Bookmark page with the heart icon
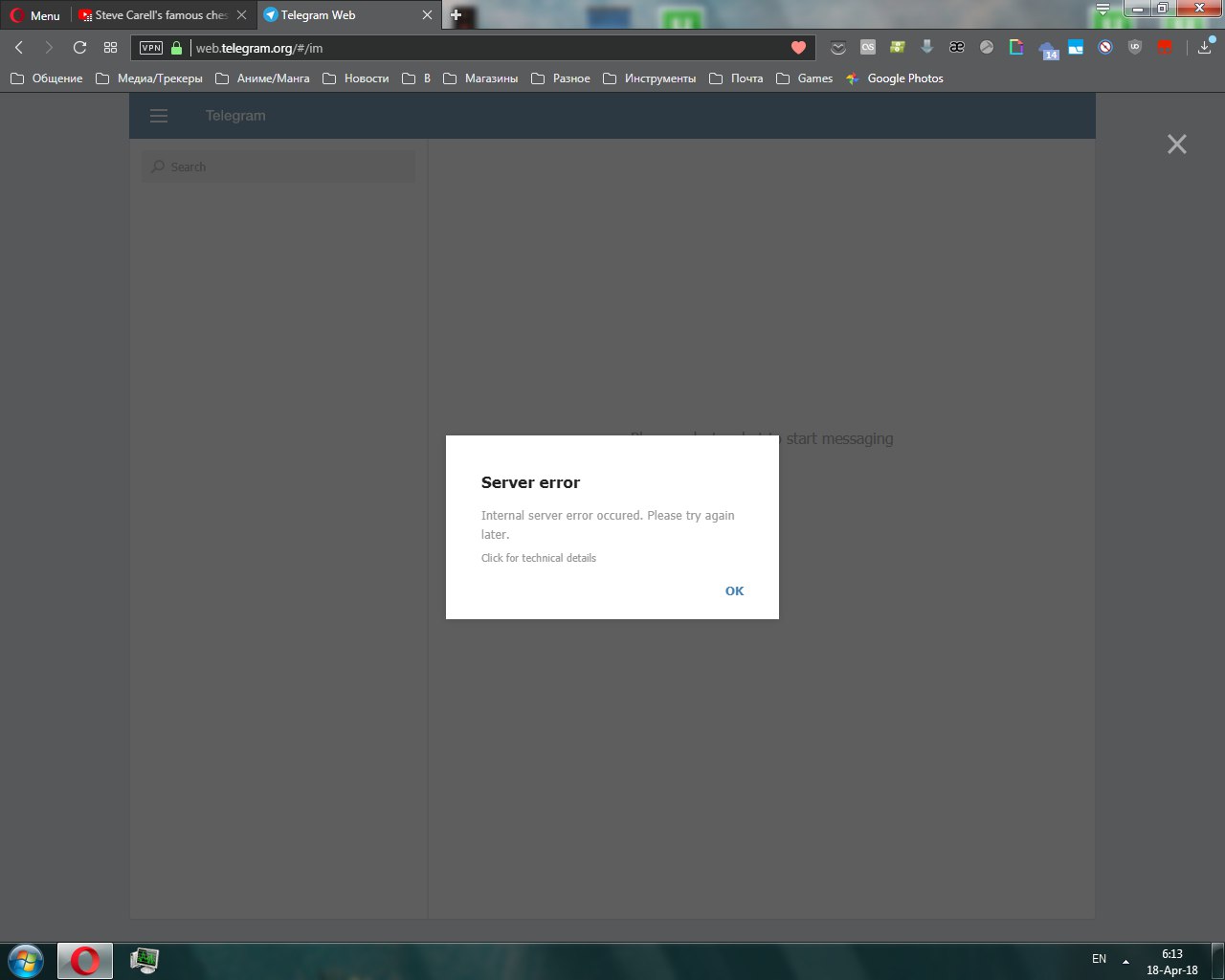 (798, 48)
